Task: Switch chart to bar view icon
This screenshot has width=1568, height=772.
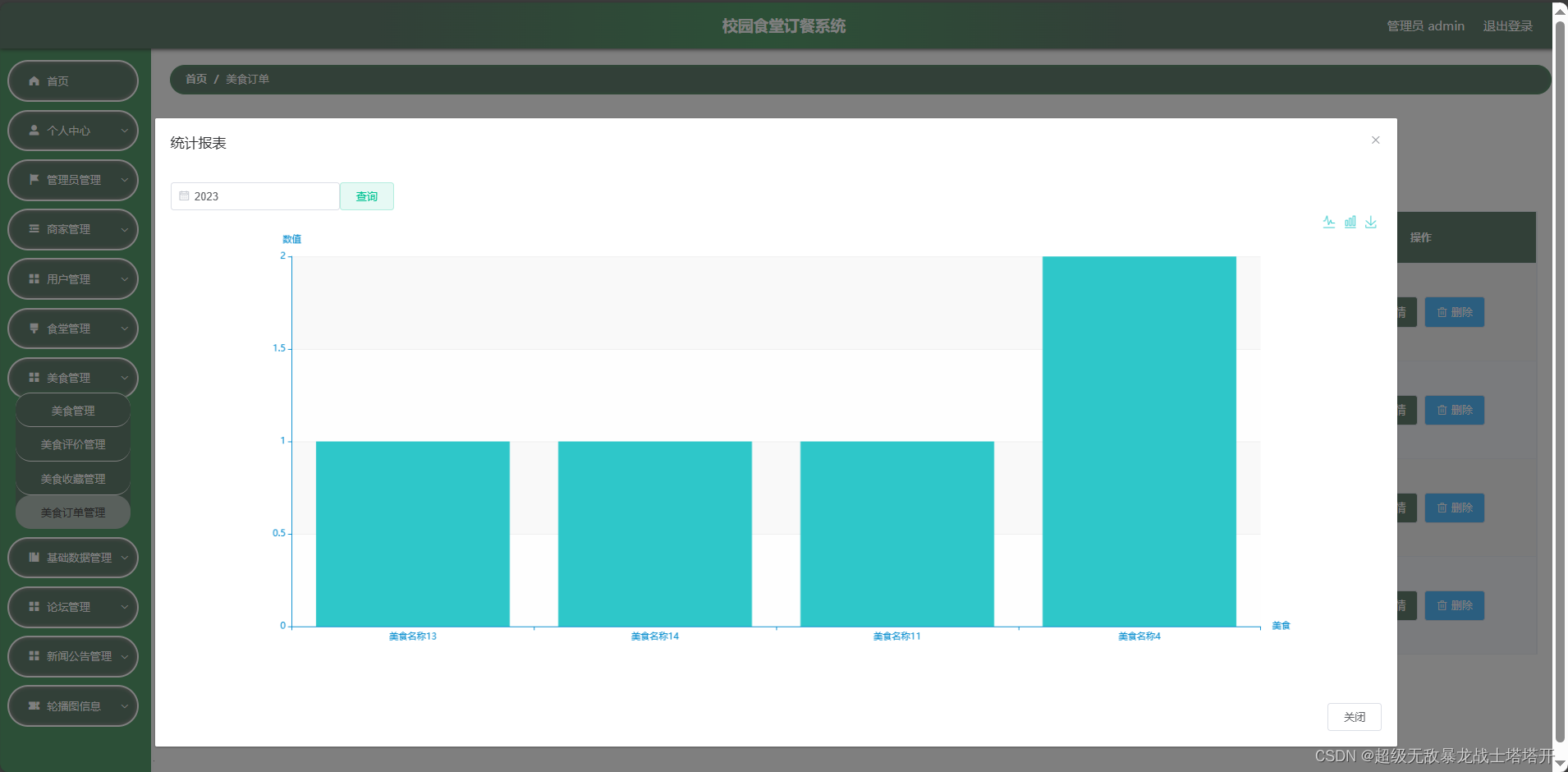Action: click(x=1350, y=222)
